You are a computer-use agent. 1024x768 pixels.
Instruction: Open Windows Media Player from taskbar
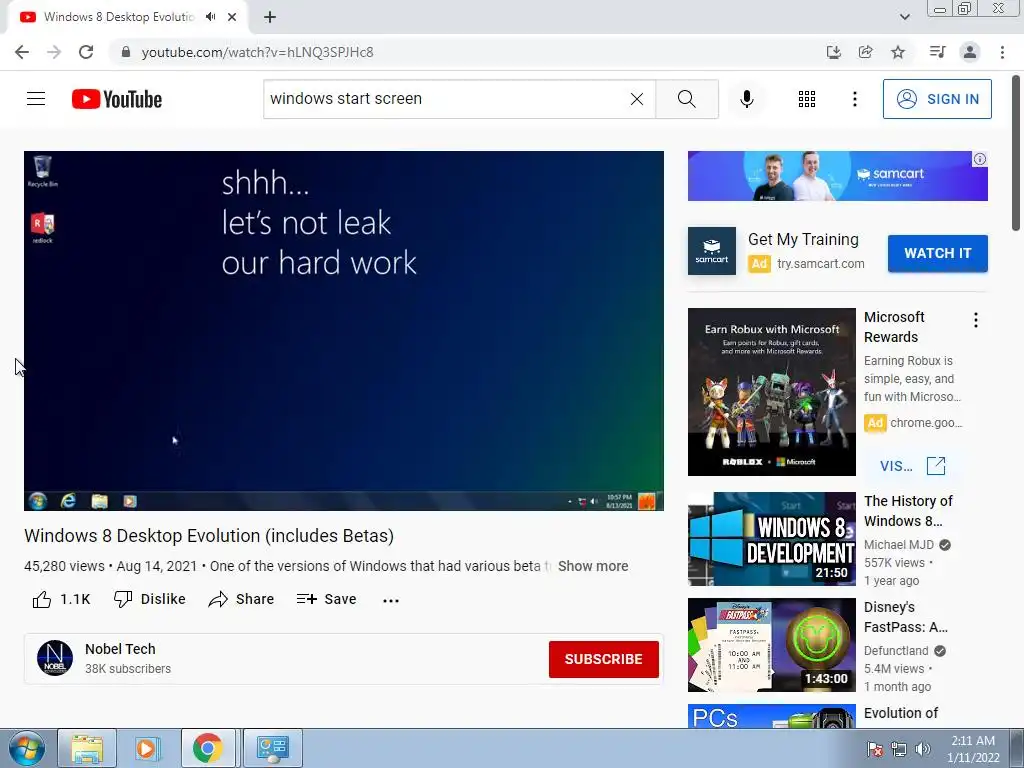[x=146, y=748]
